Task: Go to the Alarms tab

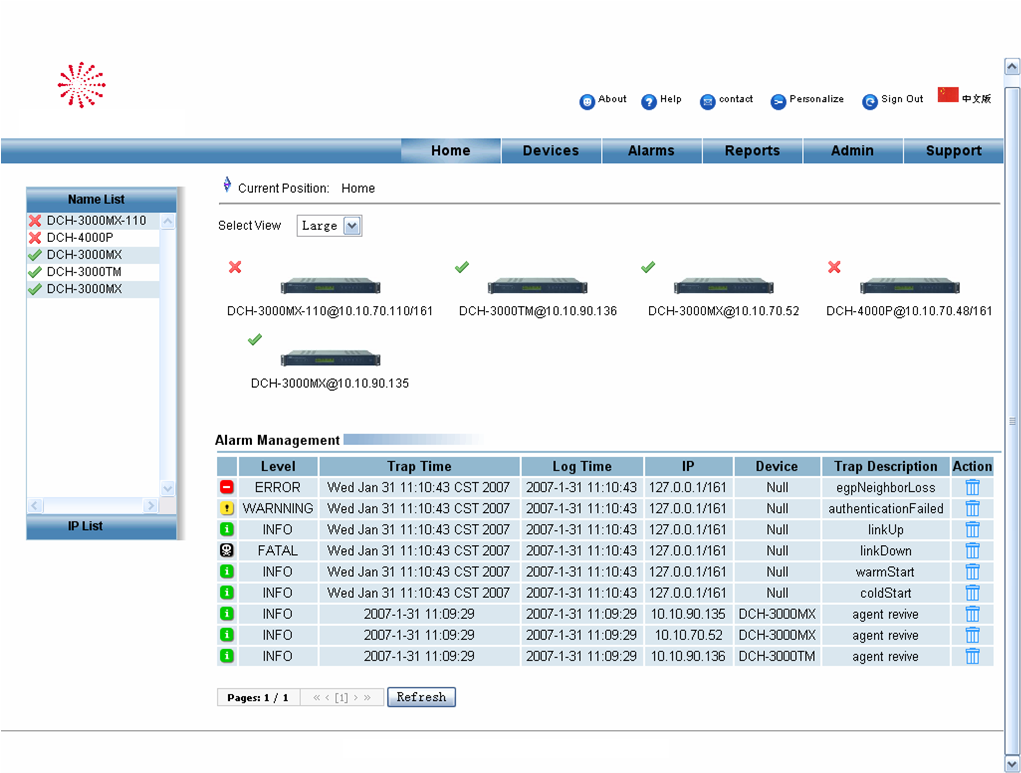Action: point(651,151)
